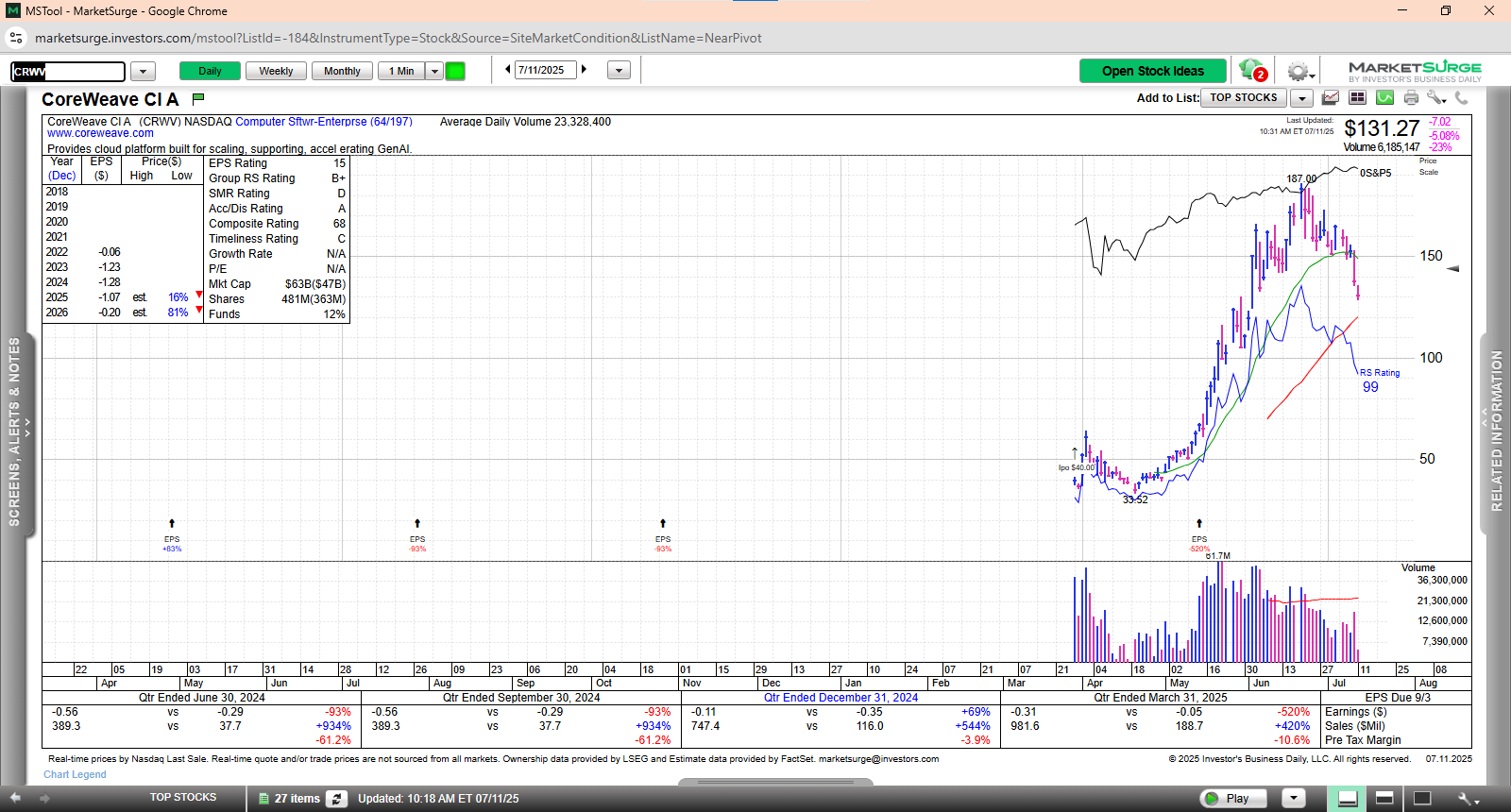
Task: Select the full panel layout icon
Action: pyautogui.click(x=1421, y=799)
